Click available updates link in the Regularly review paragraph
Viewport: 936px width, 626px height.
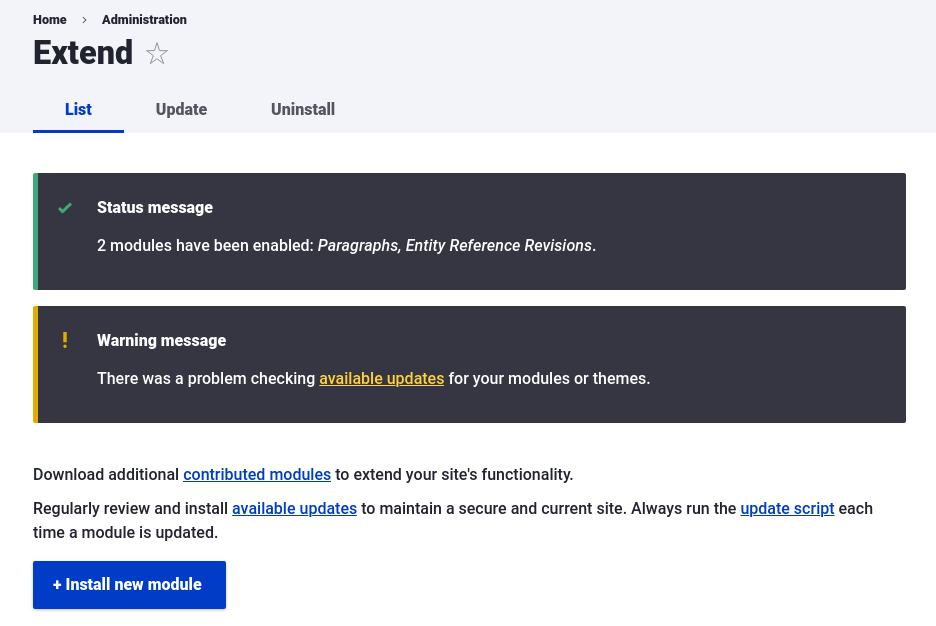[x=294, y=508]
